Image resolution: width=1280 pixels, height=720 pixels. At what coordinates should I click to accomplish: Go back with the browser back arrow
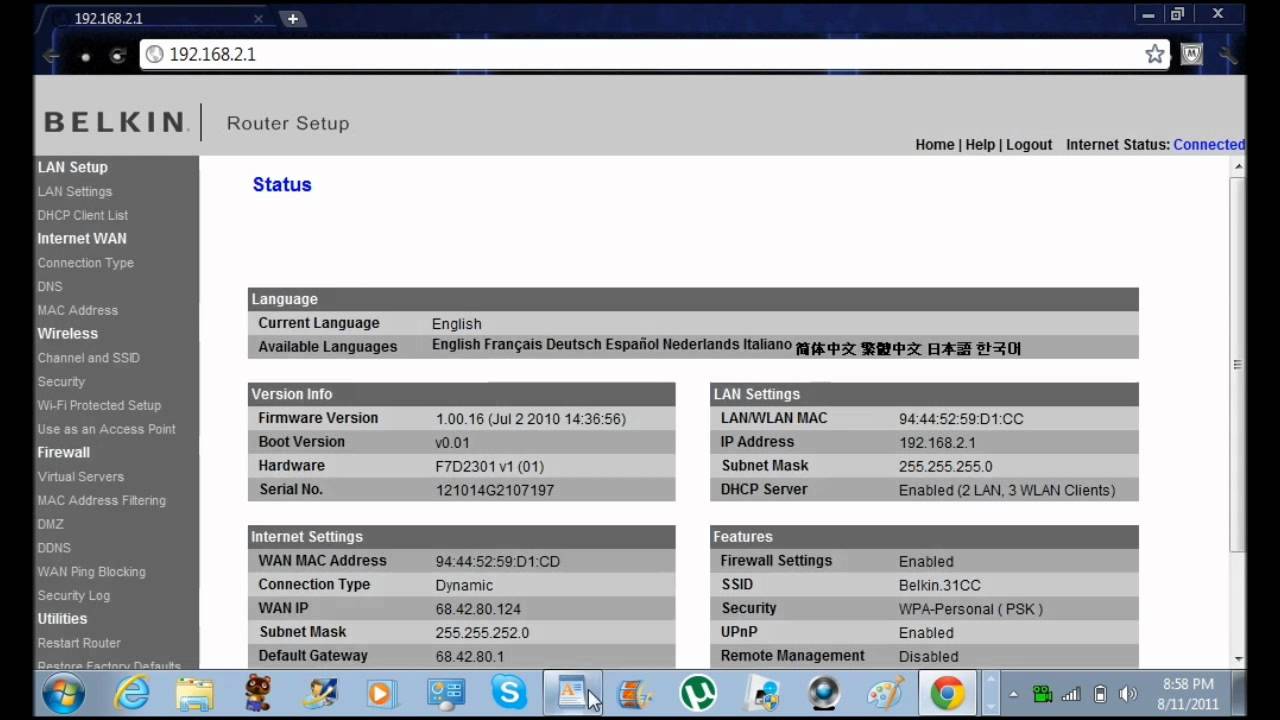tap(51, 55)
